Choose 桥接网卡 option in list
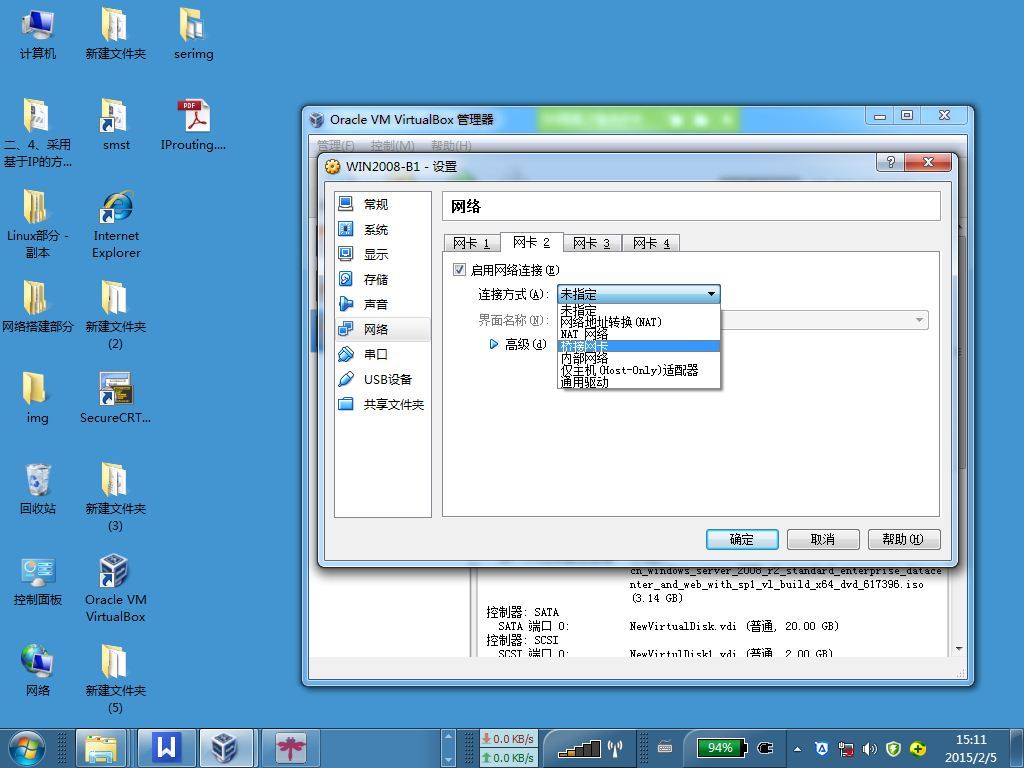Image resolution: width=1024 pixels, height=768 pixels. click(639, 346)
